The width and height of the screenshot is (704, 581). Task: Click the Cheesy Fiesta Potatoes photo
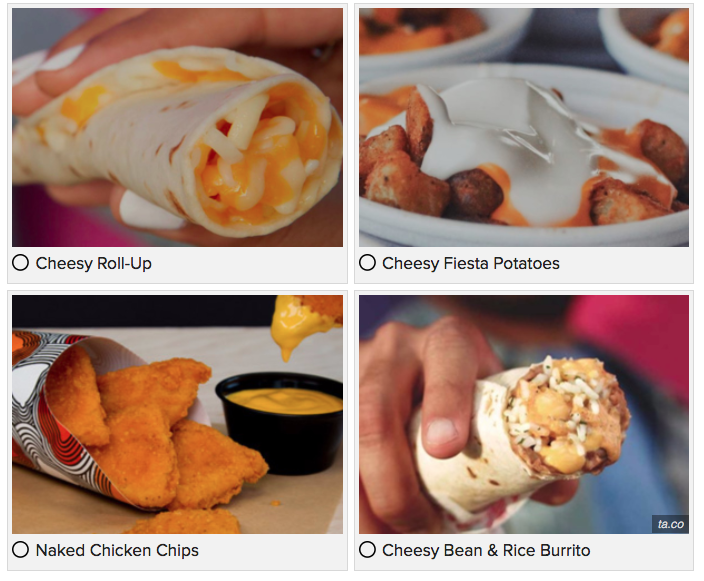[x=524, y=127]
